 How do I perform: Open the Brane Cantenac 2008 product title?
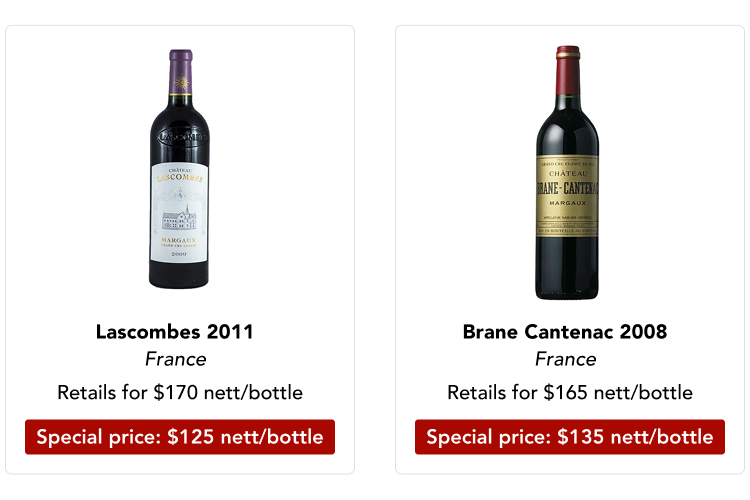(x=565, y=331)
